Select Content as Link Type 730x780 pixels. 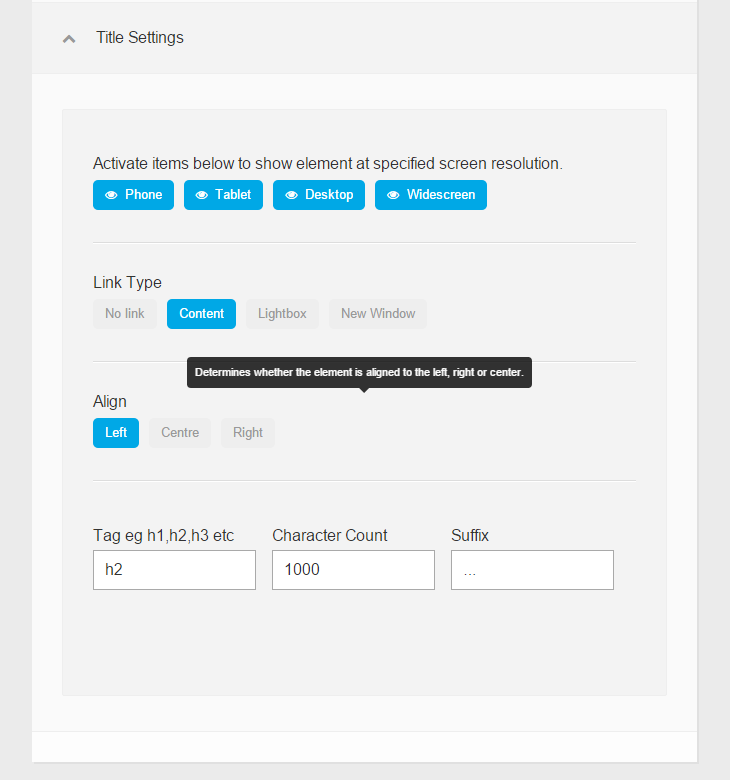click(x=202, y=314)
